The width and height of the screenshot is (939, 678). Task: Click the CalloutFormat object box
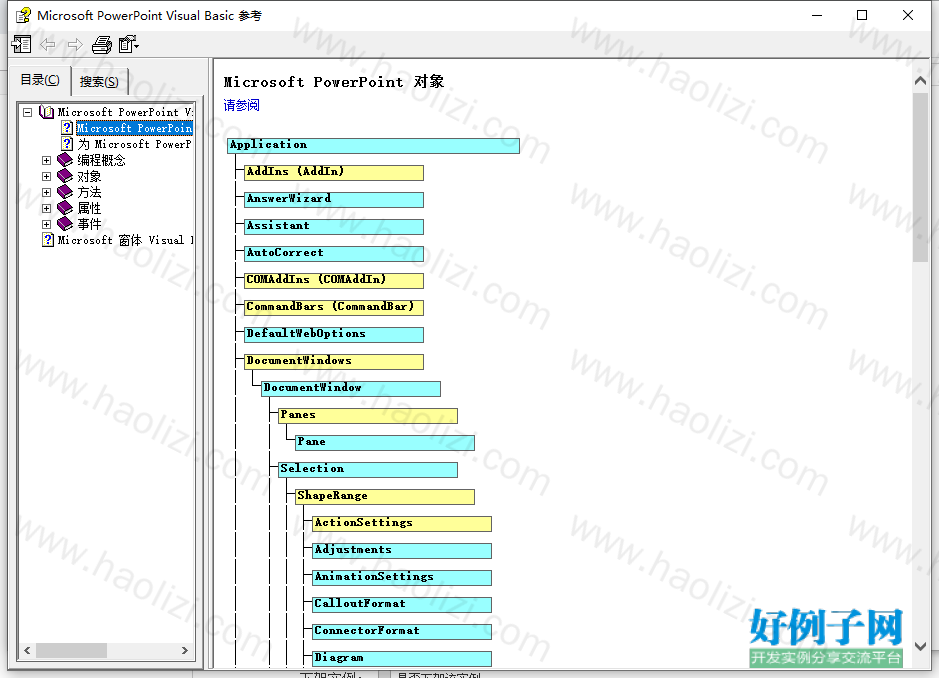coord(402,604)
